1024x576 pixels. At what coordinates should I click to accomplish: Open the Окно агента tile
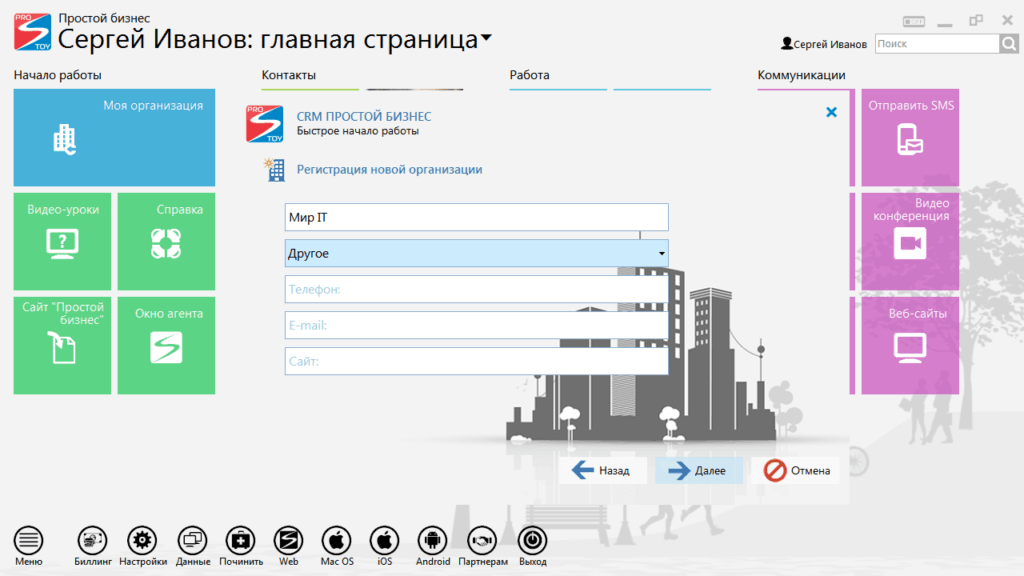pyautogui.click(x=166, y=345)
